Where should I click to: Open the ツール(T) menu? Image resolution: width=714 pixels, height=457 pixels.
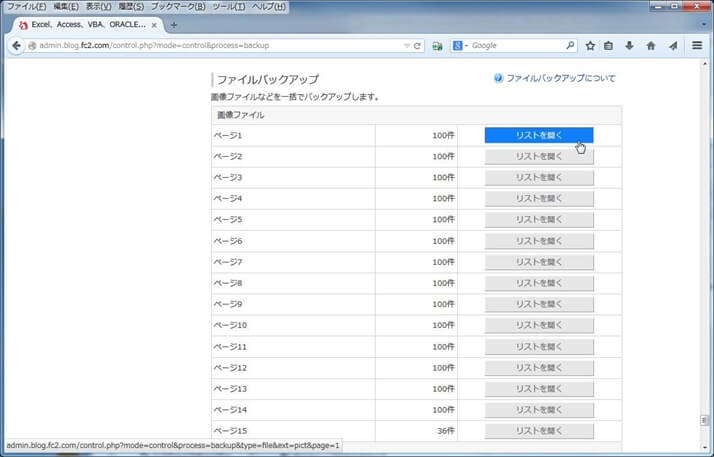[229, 6]
